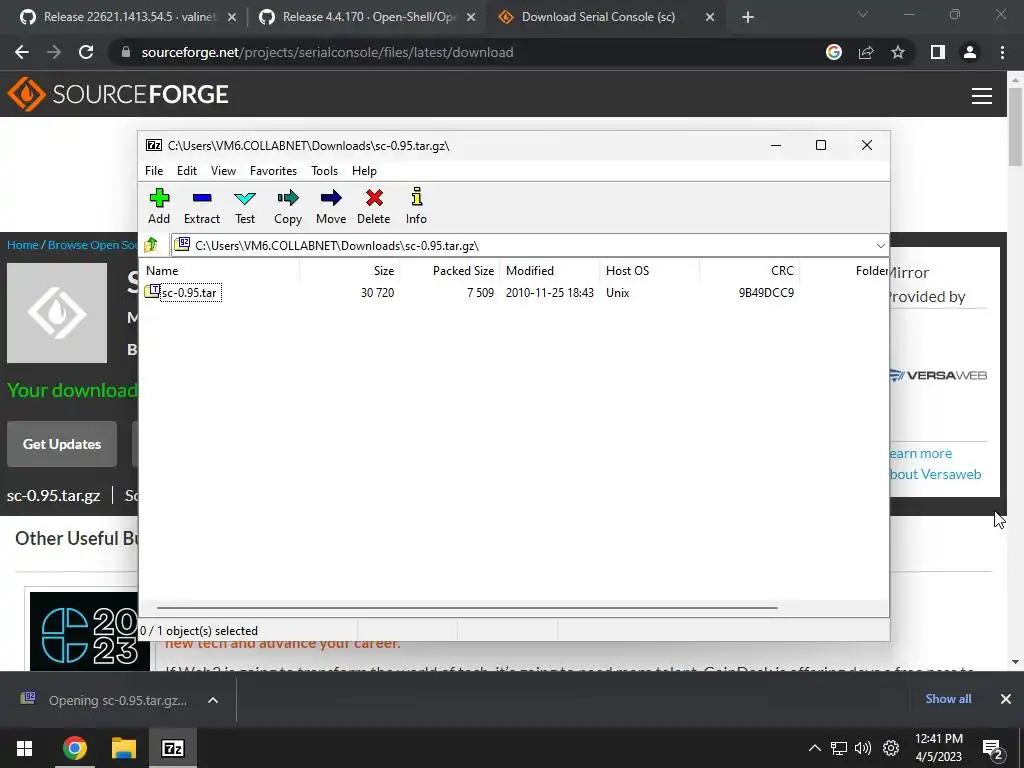
Task: Open the Windows Start menu
Action: [25, 748]
